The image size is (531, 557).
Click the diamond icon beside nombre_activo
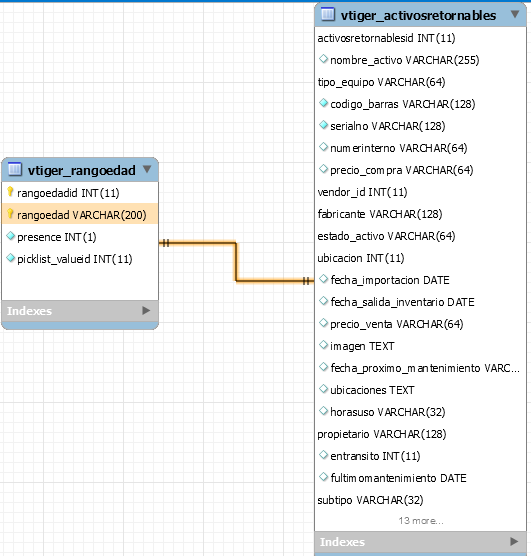323,59
